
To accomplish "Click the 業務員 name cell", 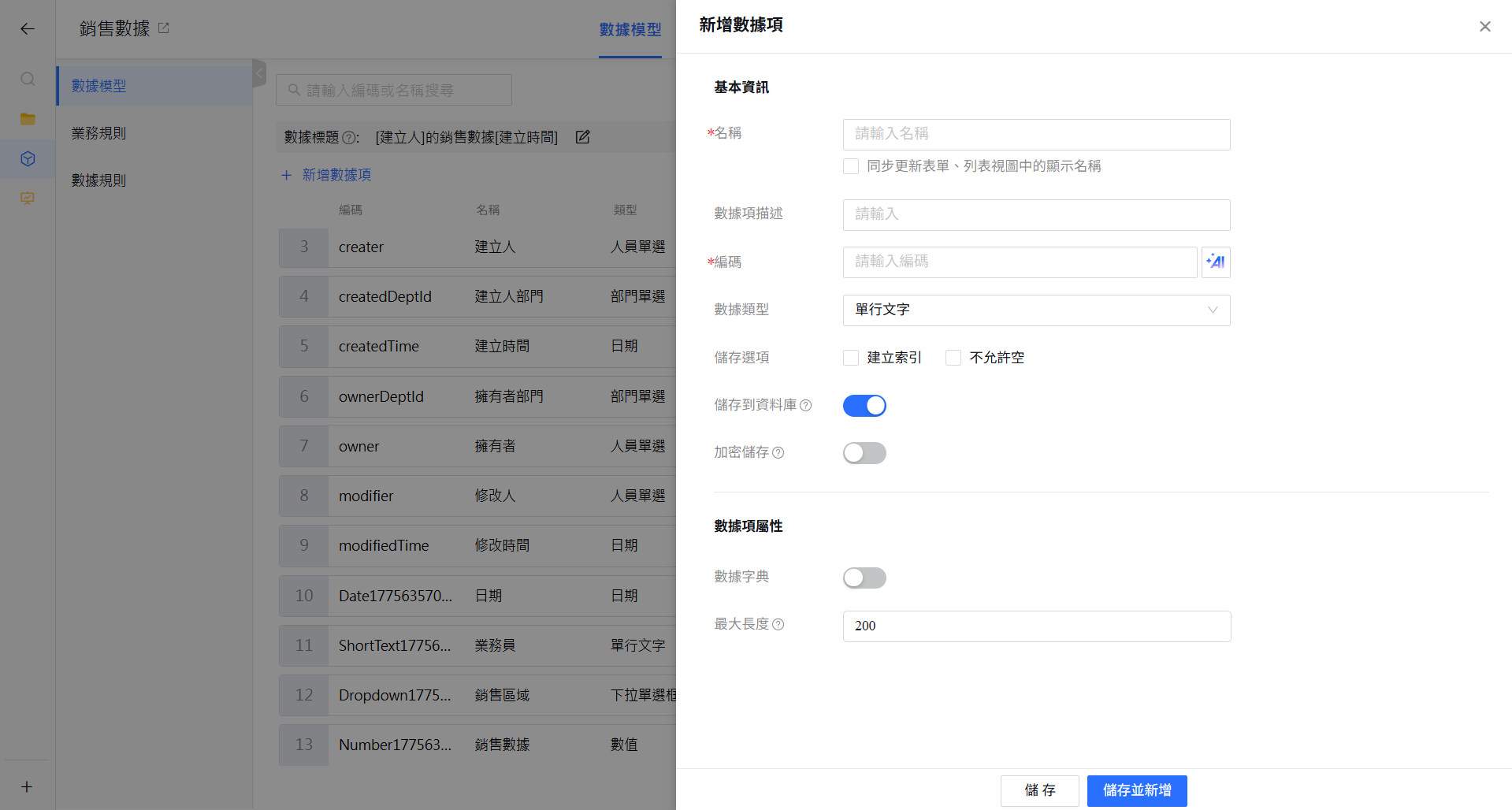I will click(495, 646).
